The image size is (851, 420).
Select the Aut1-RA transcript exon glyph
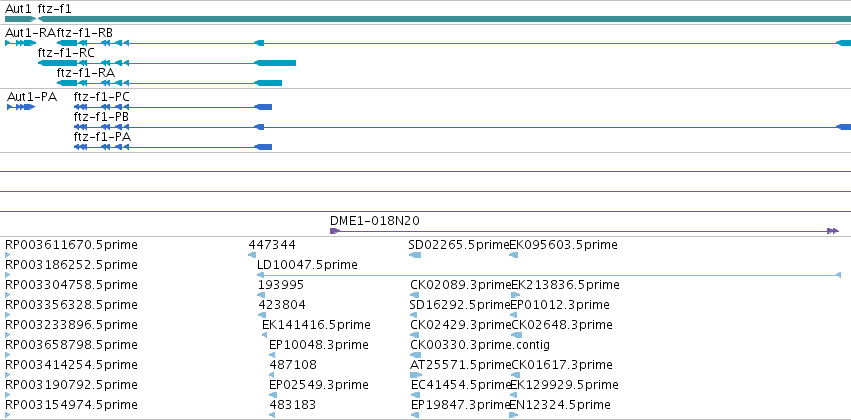point(20,43)
